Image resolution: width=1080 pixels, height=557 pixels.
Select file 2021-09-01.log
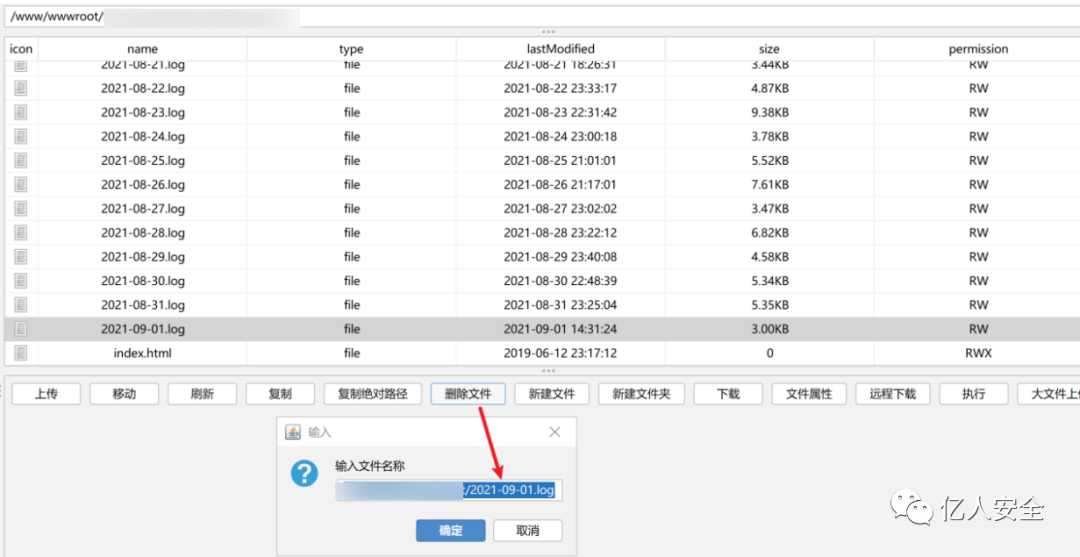[143, 329]
